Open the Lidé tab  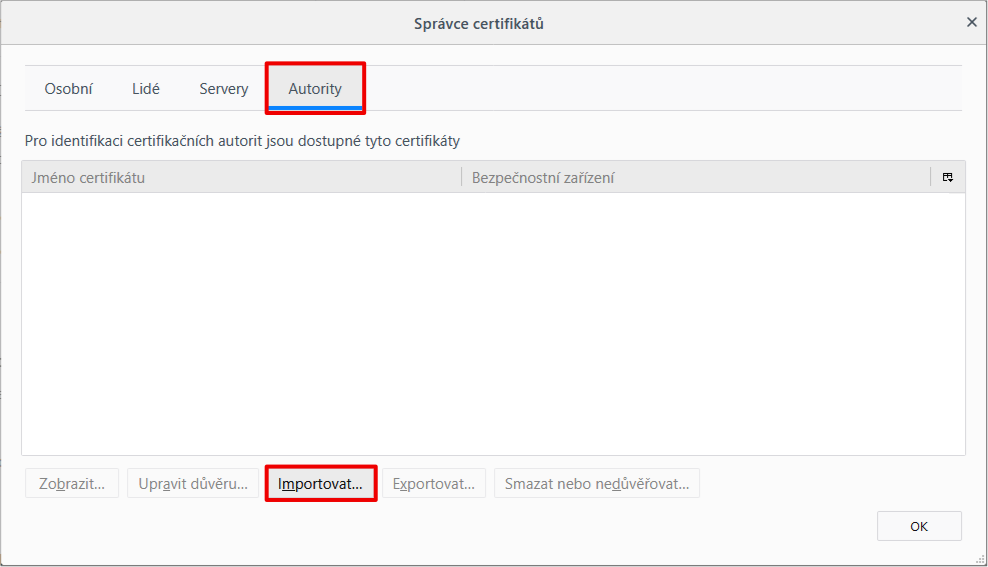click(x=146, y=89)
